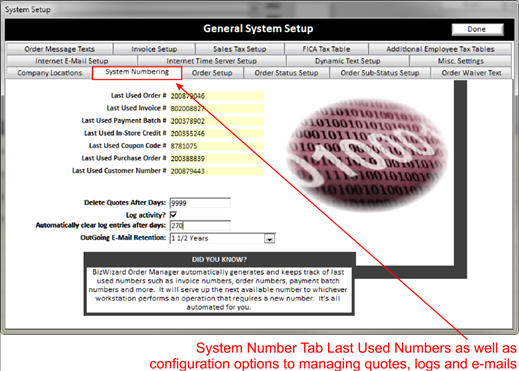Toggle the Log activity checkbox
This screenshot has width=519, height=371.
(x=173, y=215)
